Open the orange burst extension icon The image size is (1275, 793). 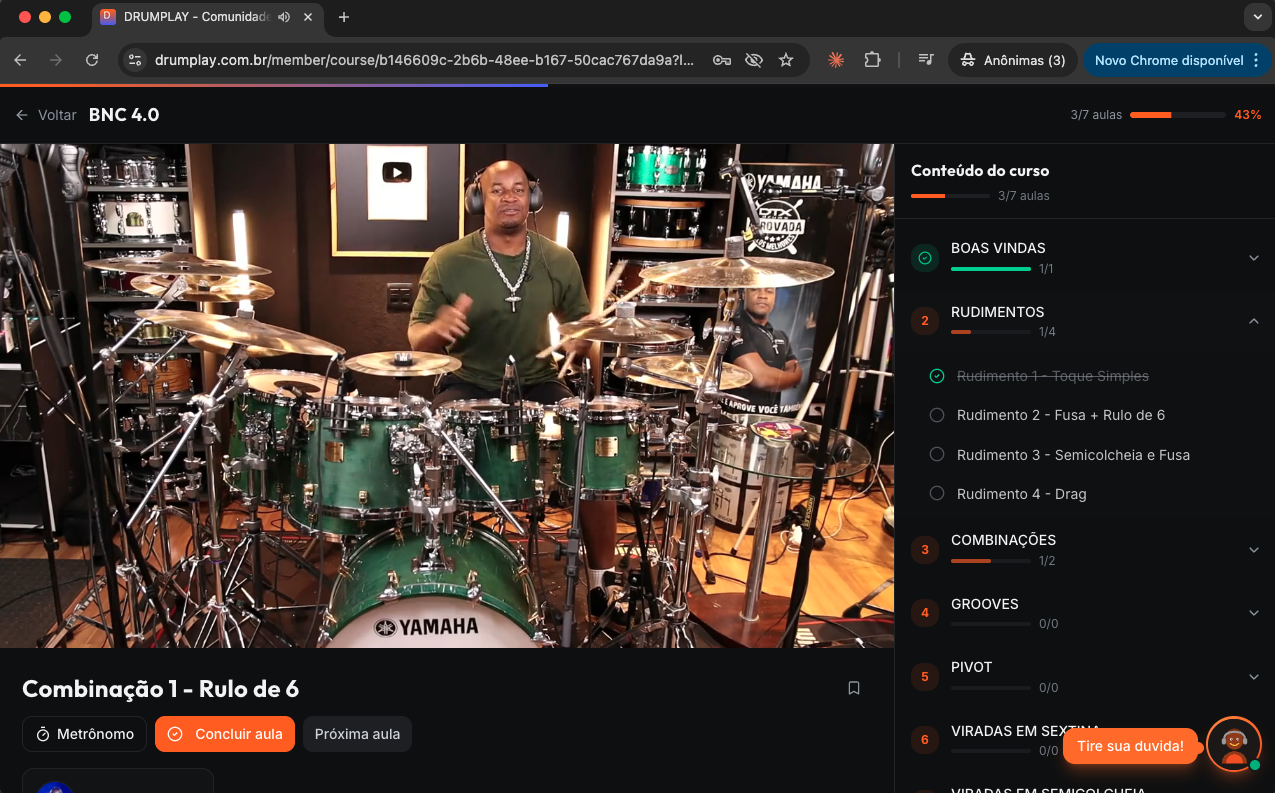pos(836,60)
